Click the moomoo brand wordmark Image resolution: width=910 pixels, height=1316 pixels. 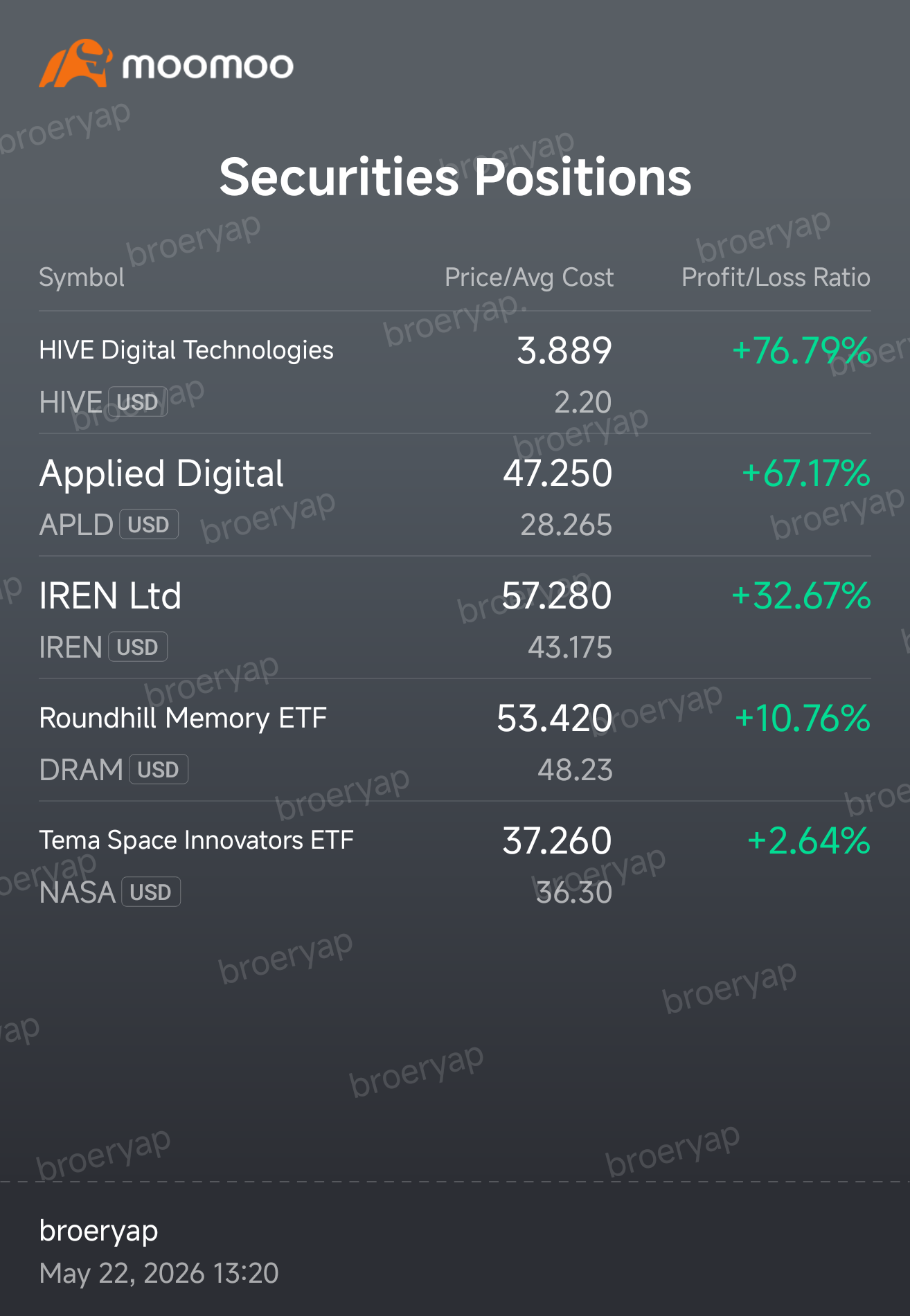(x=208, y=66)
